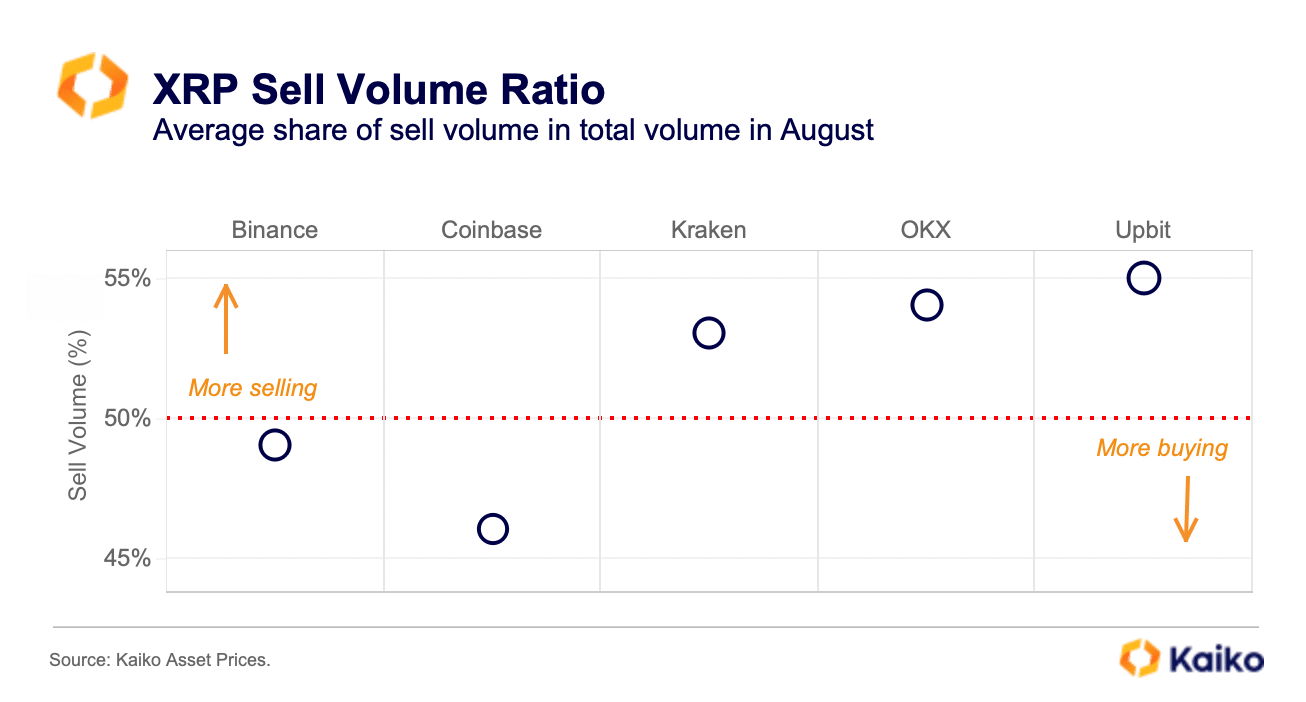This screenshot has height=702, width=1306.
Task: Select the Upbit data point circle
Action: (1143, 278)
